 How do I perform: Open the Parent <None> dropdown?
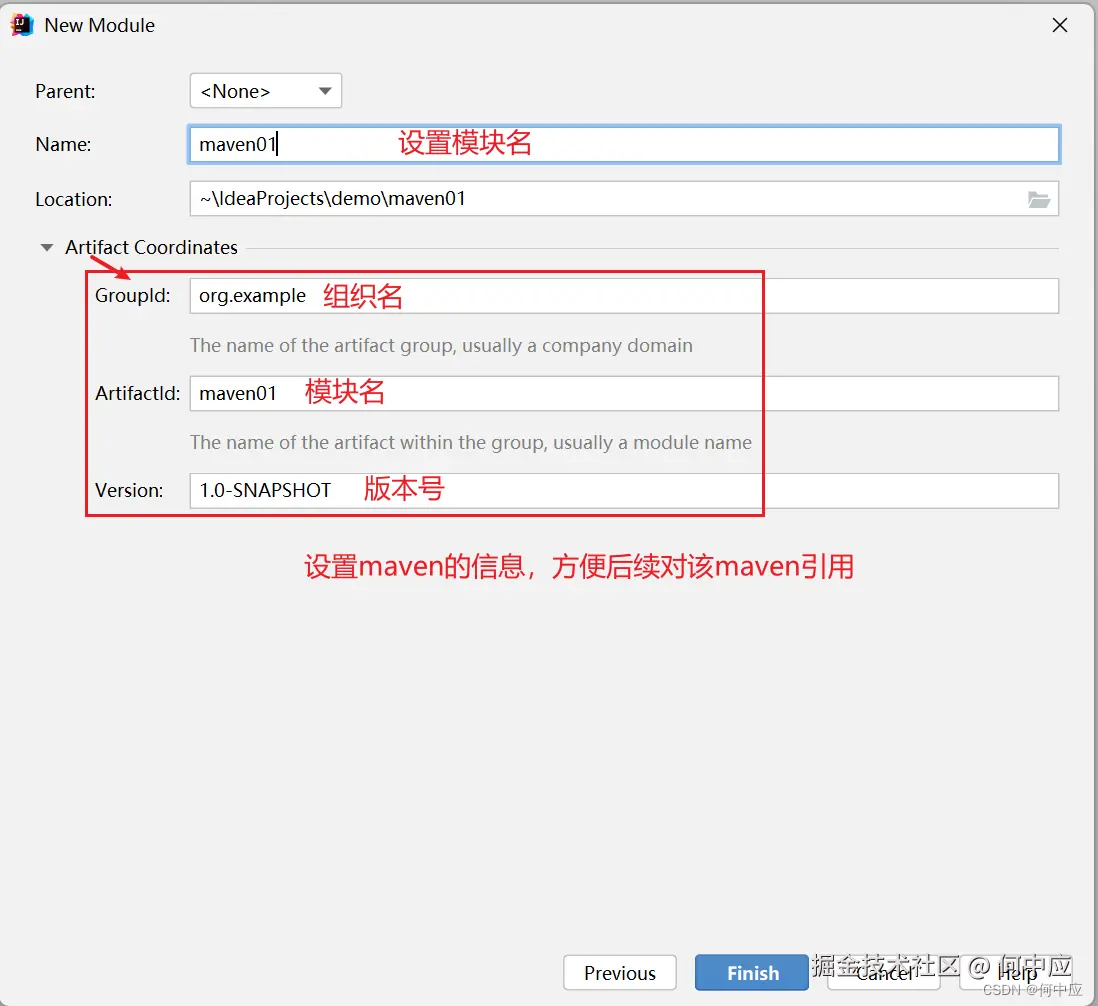265,91
